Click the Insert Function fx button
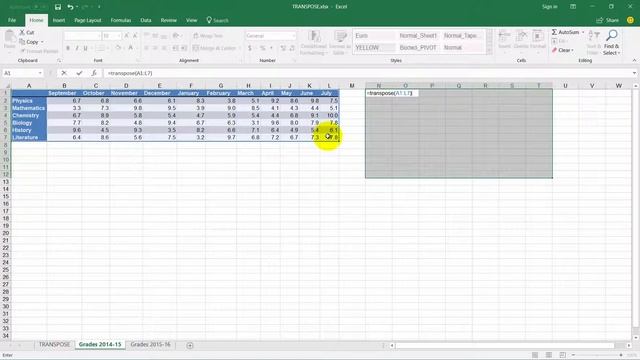The image size is (640, 360). point(94,73)
